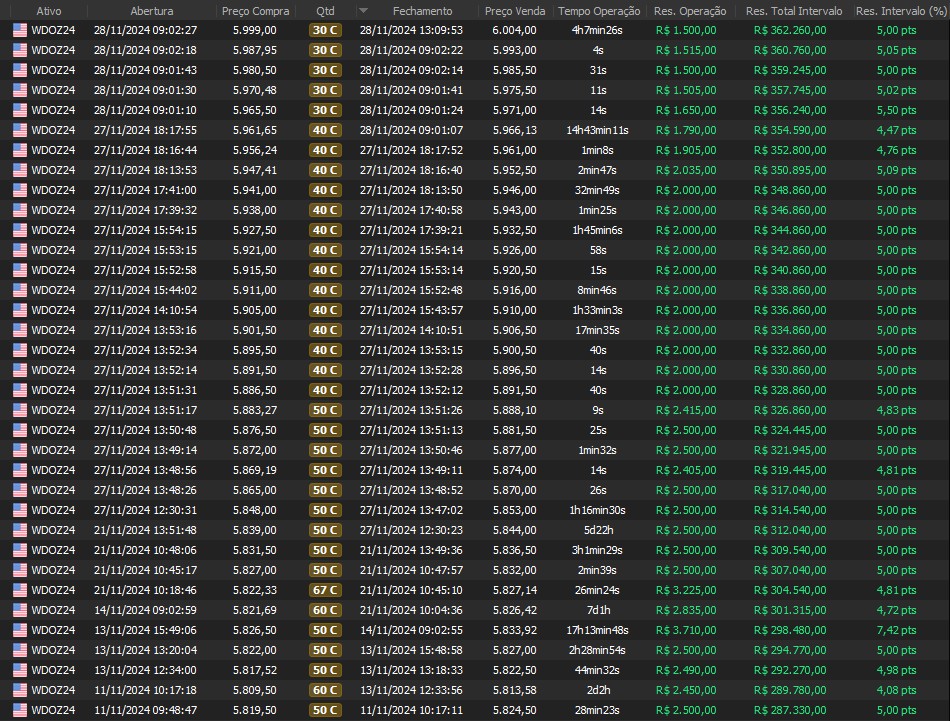Click the flag icon of the 14/11/2024 09:02:59 row
Image resolution: width=950 pixels, height=721 pixels.
tap(20, 610)
